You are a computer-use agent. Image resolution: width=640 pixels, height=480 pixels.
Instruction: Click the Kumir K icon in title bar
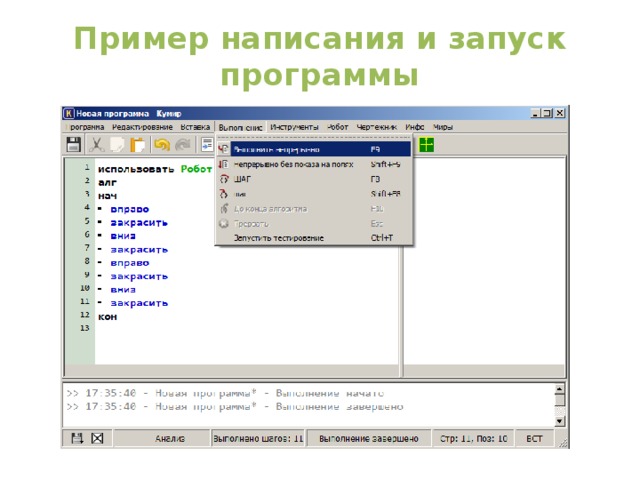(x=69, y=113)
